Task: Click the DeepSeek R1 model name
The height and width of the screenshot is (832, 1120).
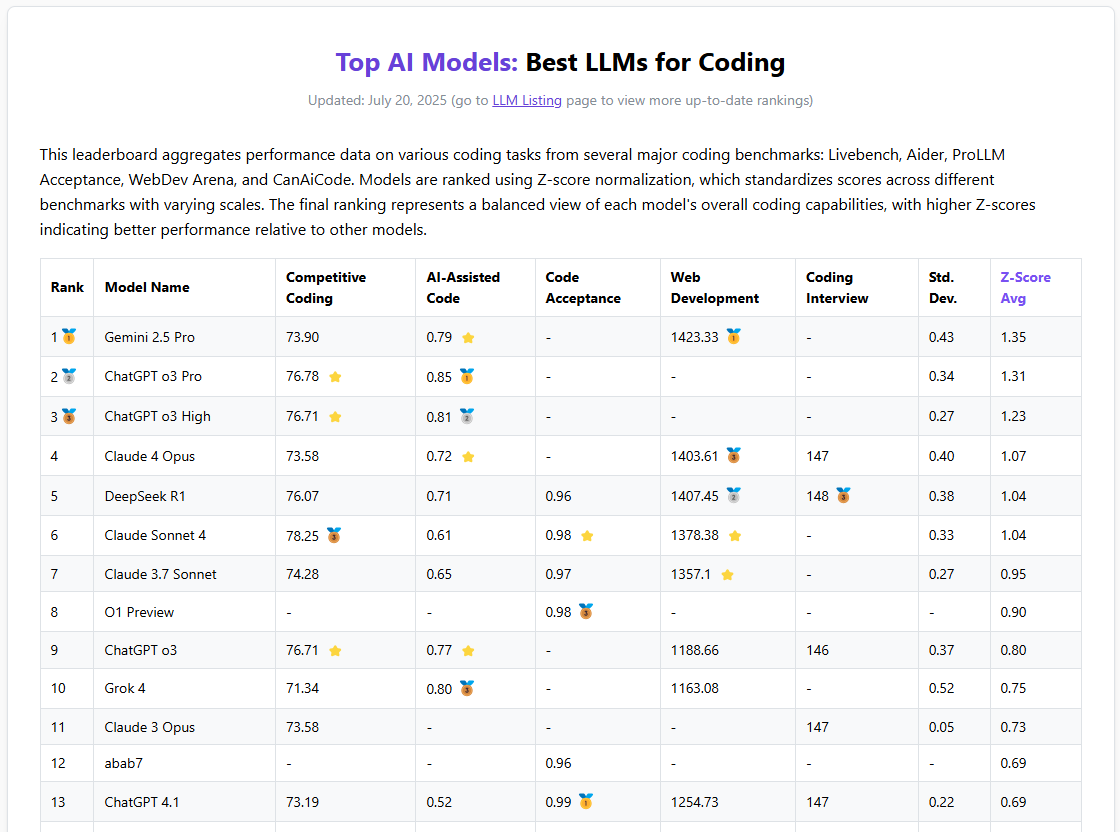Action: [145, 496]
